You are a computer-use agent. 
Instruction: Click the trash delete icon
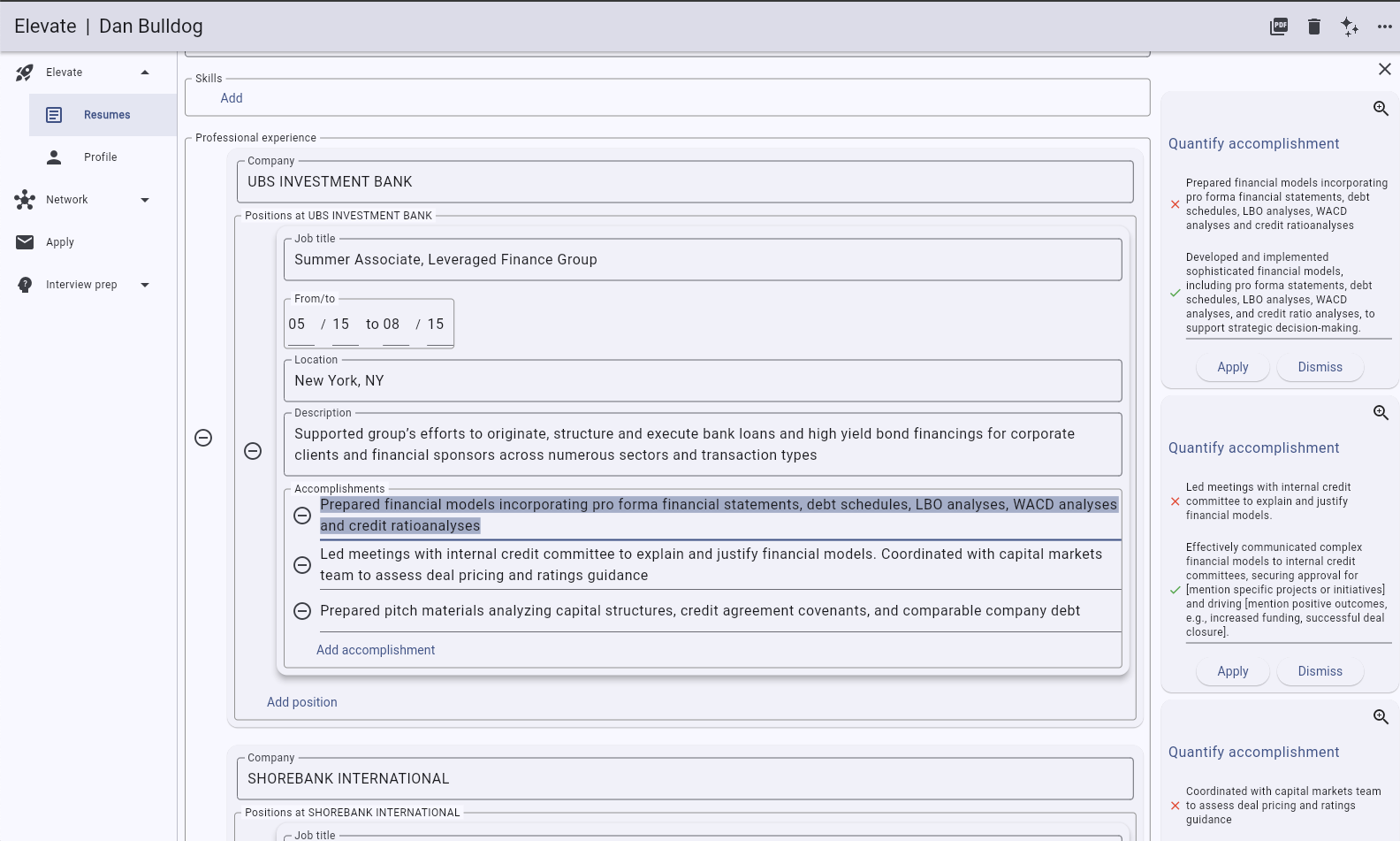pyautogui.click(x=1313, y=27)
